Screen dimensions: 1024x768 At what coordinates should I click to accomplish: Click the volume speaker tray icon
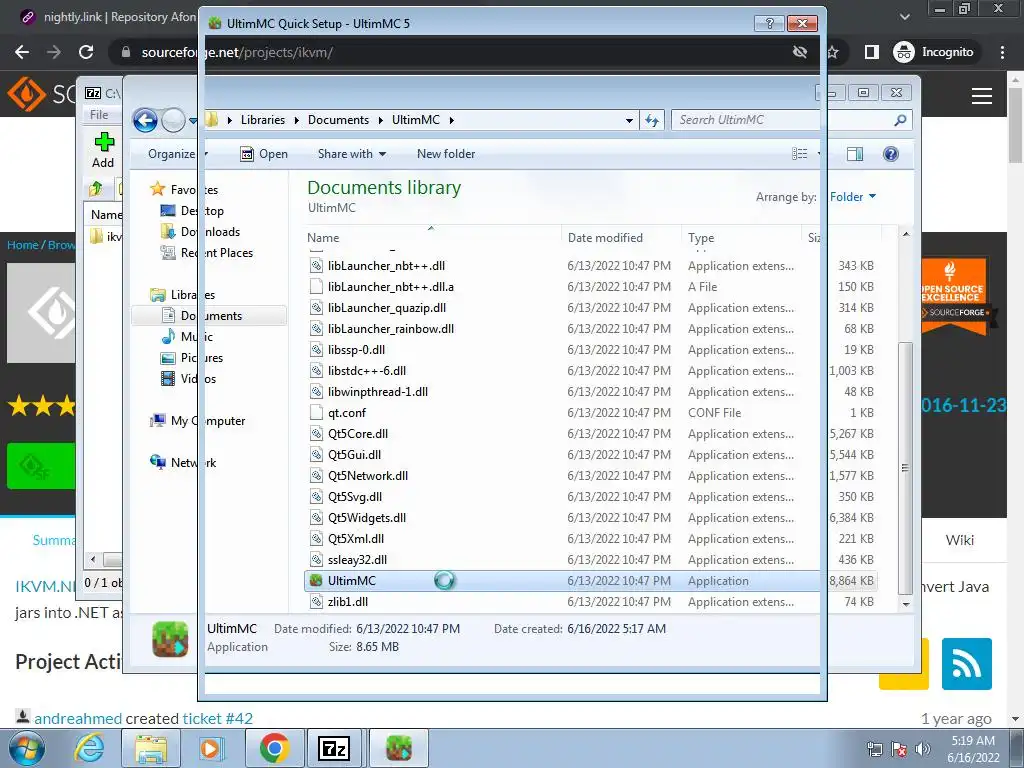click(923, 749)
